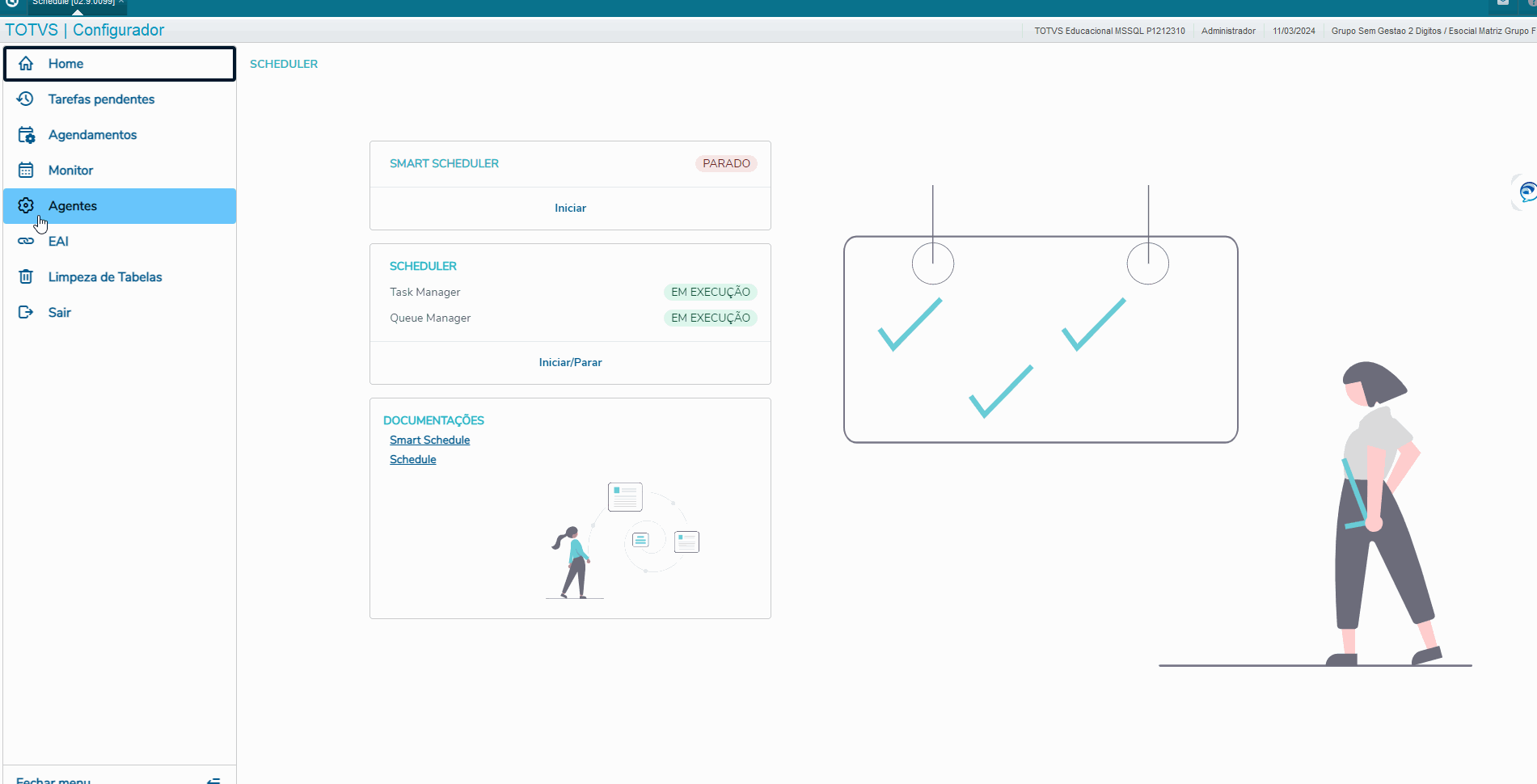Click Fechar menu at sidebar bottom
The height and width of the screenshot is (784, 1537).
click(53, 780)
